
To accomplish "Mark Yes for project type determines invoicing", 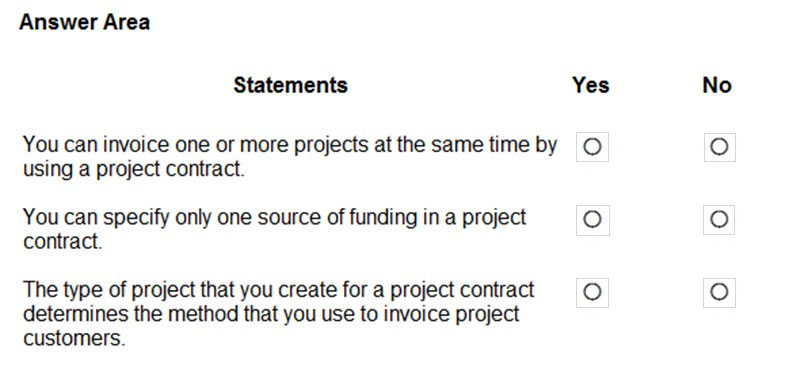I will tap(592, 292).
